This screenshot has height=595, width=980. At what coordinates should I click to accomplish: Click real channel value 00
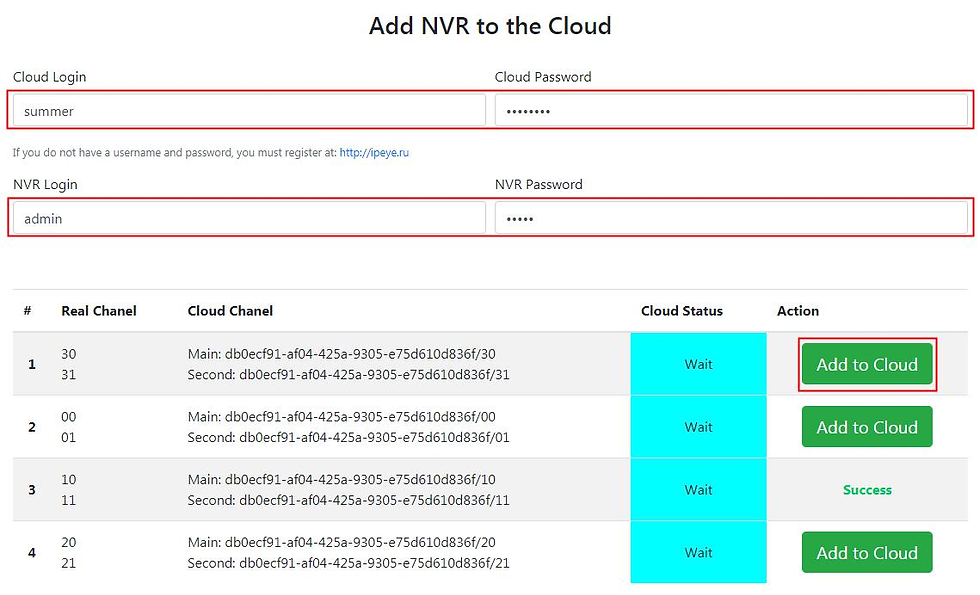click(x=69, y=416)
